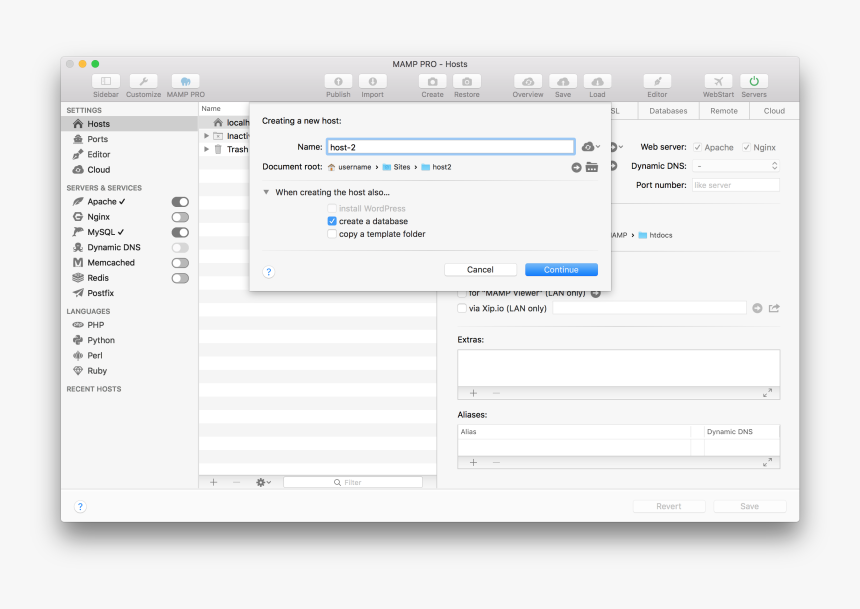
Task: Open the Dynamic DNS dropdown
Action: coord(735,166)
